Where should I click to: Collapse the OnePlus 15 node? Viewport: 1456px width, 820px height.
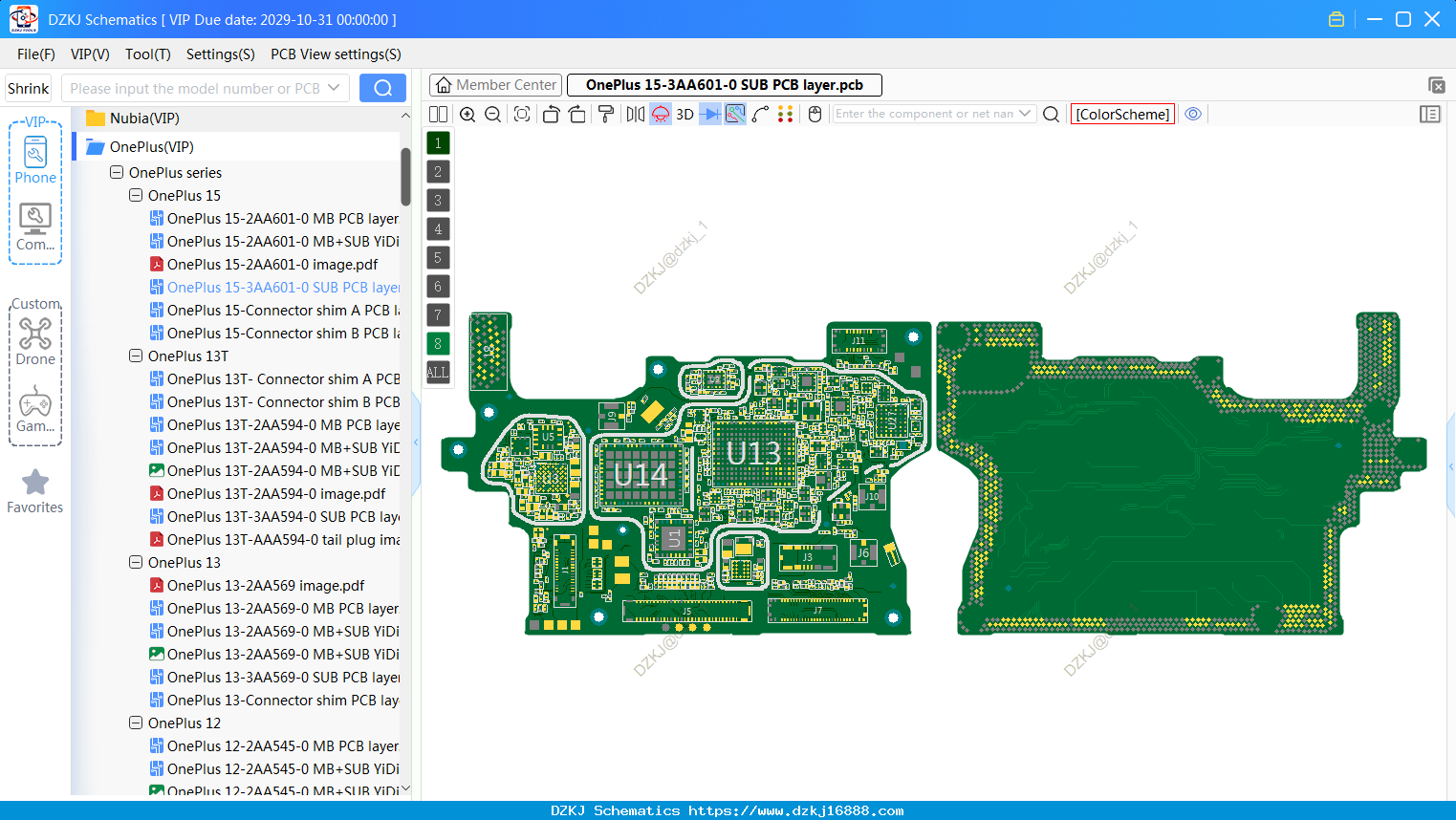click(136, 196)
